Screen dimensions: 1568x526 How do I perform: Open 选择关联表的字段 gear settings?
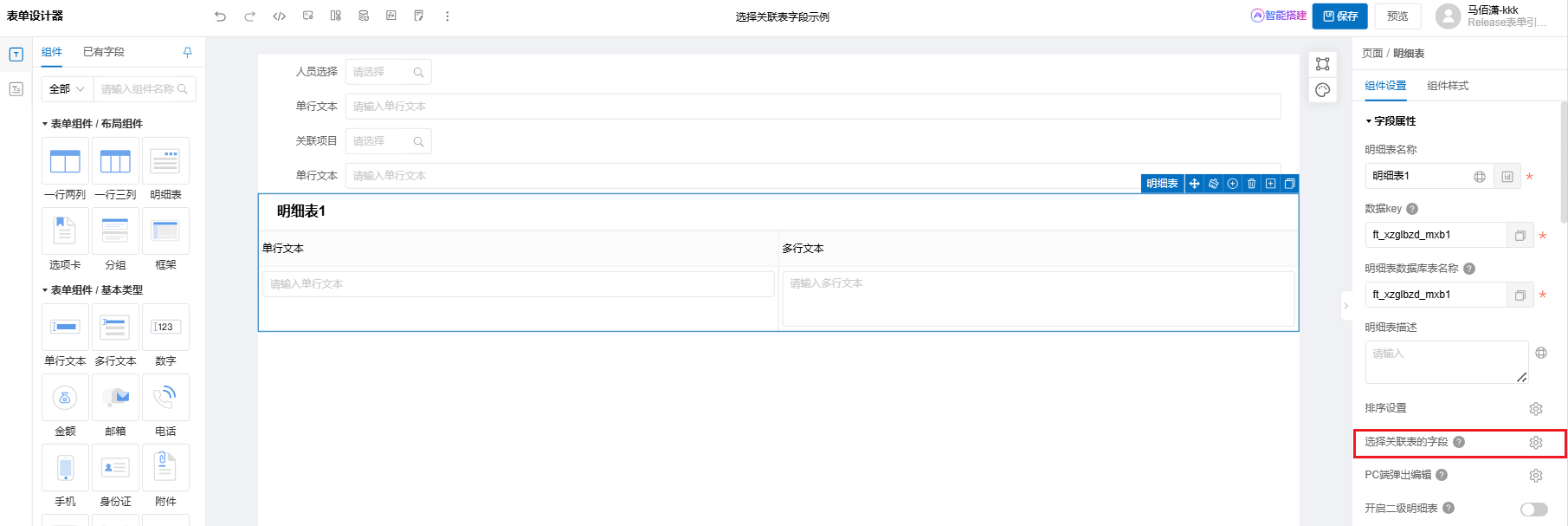[x=1536, y=443]
